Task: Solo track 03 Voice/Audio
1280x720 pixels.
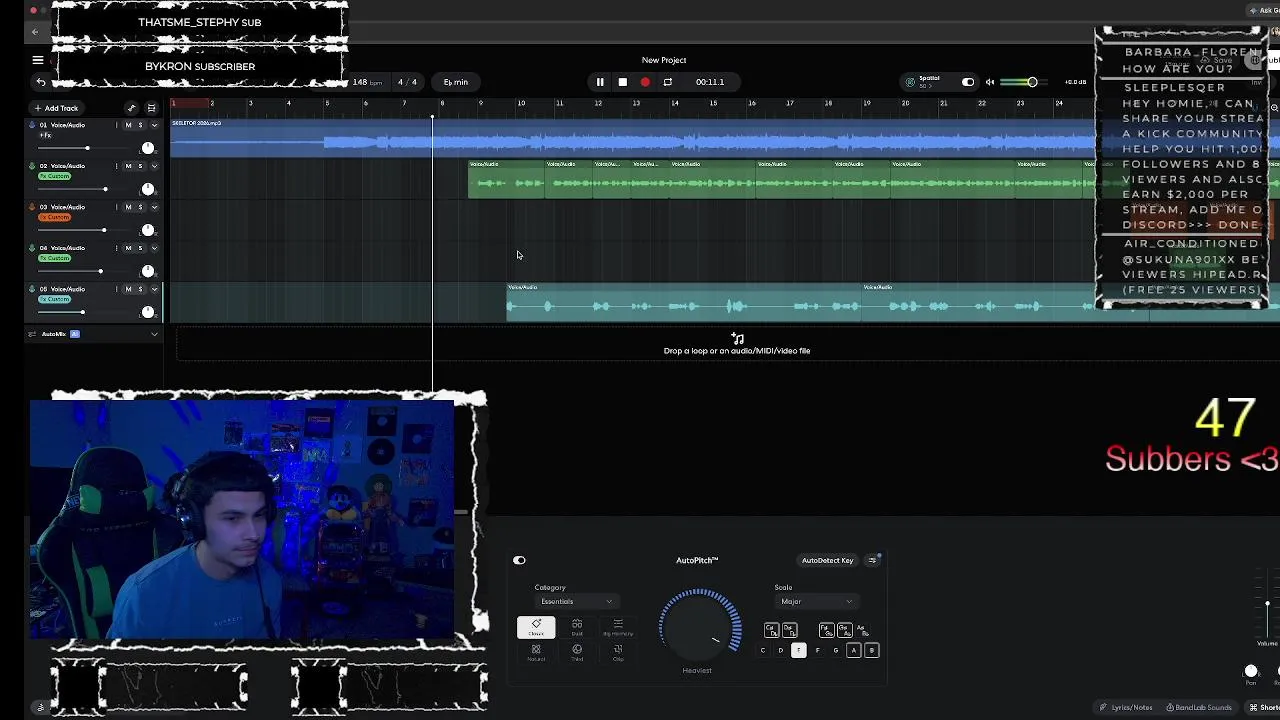Action: 140,207
